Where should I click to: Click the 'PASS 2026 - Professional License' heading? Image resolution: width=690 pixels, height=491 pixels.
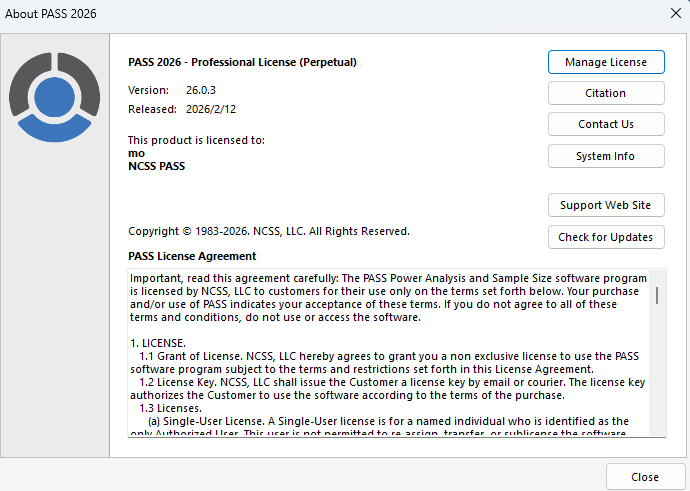point(243,62)
